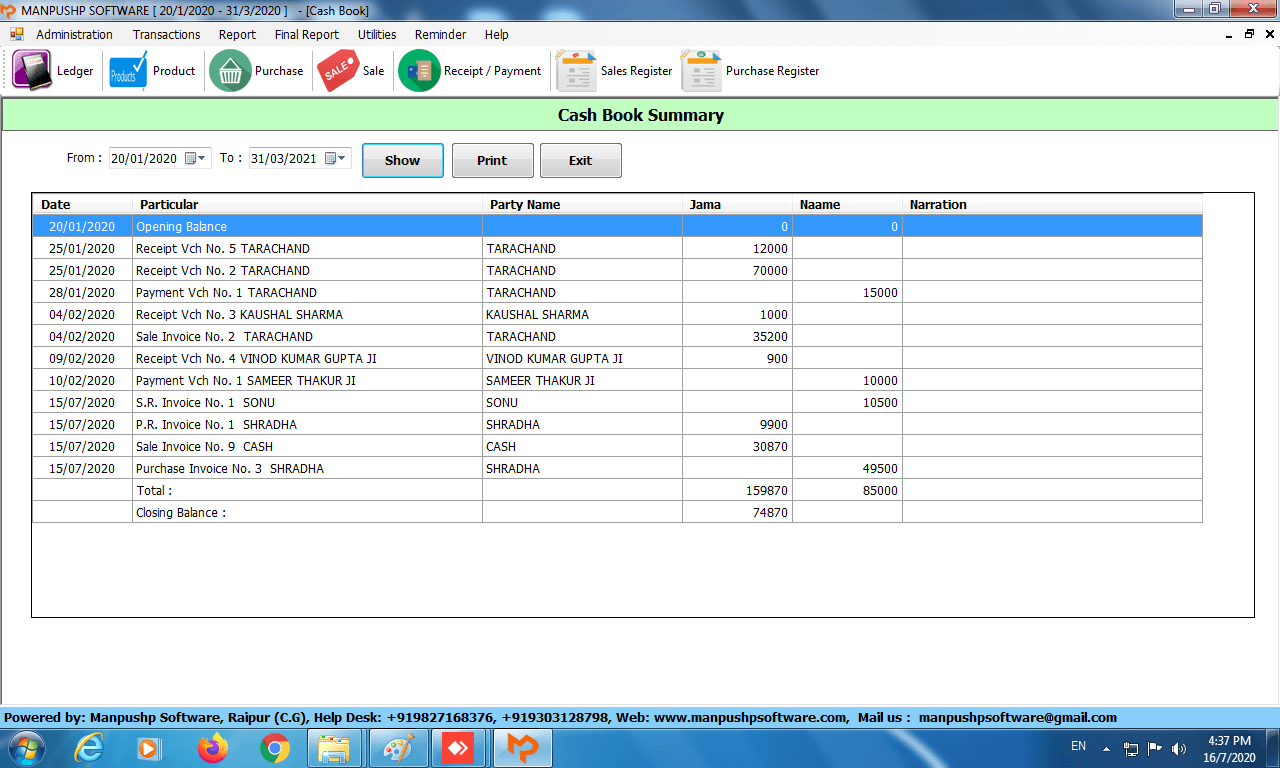Click the Date column header
The image size is (1280, 768).
click(82, 204)
